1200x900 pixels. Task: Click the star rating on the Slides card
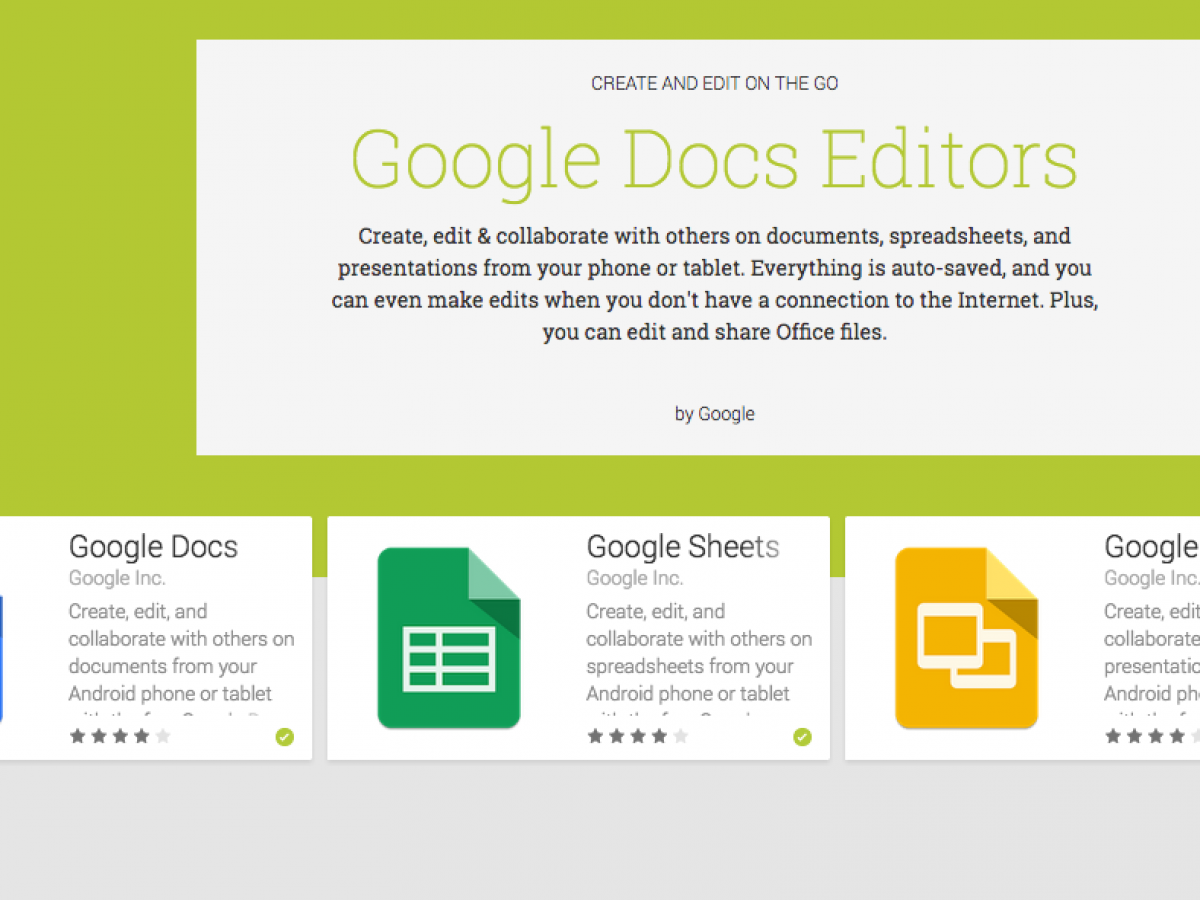(x=1152, y=737)
